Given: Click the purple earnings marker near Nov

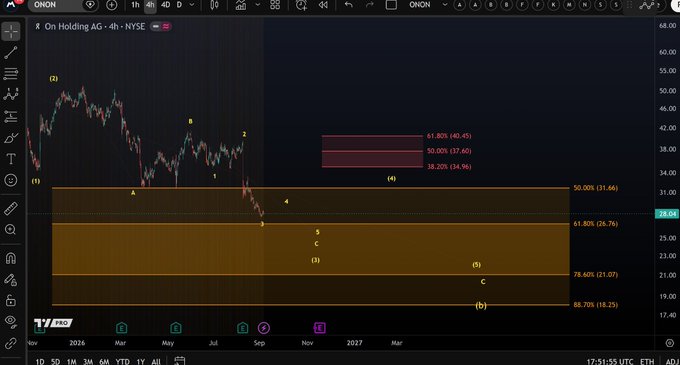Looking at the screenshot, I should pos(319,328).
